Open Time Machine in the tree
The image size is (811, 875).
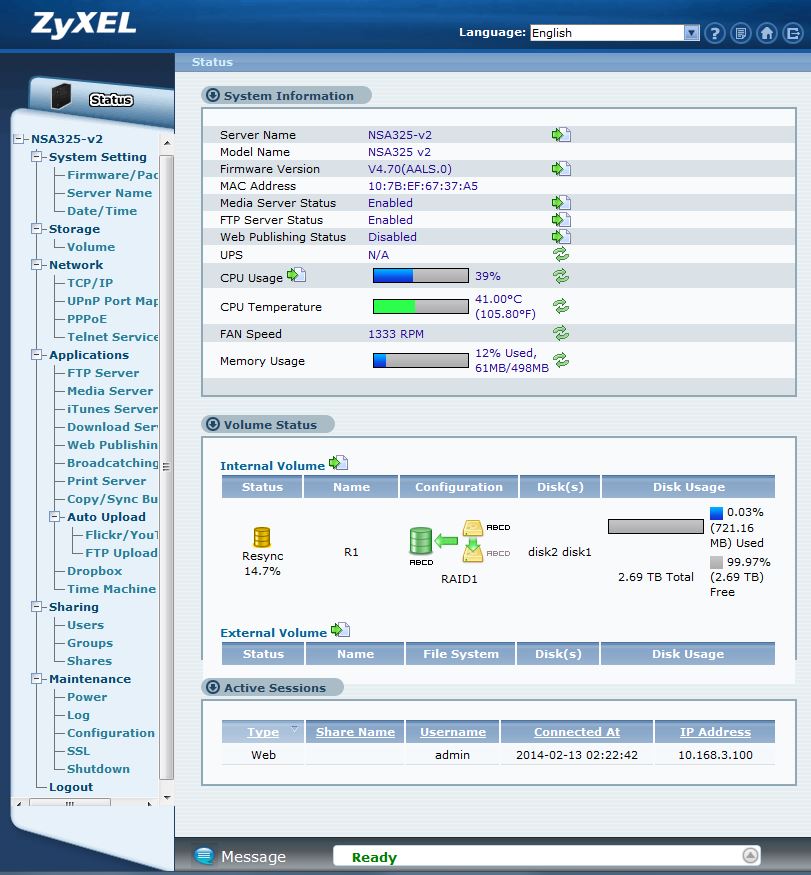click(111, 589)
